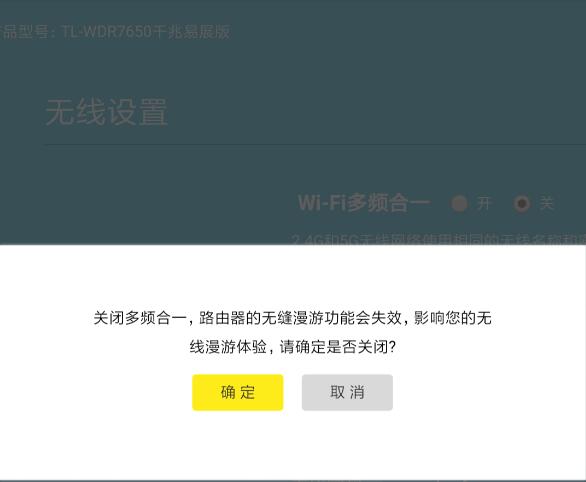This screenshot has width=586, height=482.
Task: Click the 关闭多频合一 warning message first line
Action: (292, 318)
